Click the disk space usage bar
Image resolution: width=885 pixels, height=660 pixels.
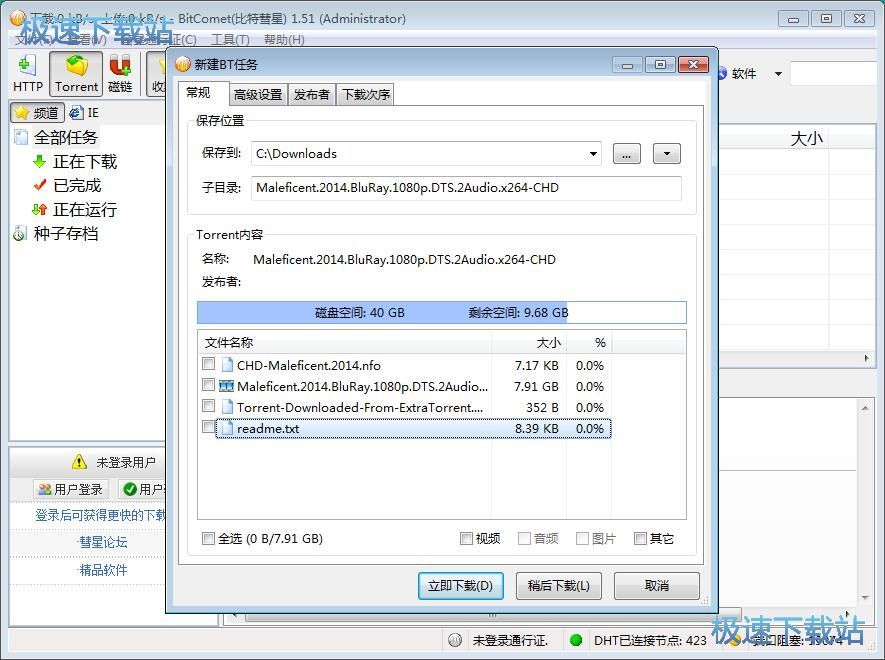[442, 312]
